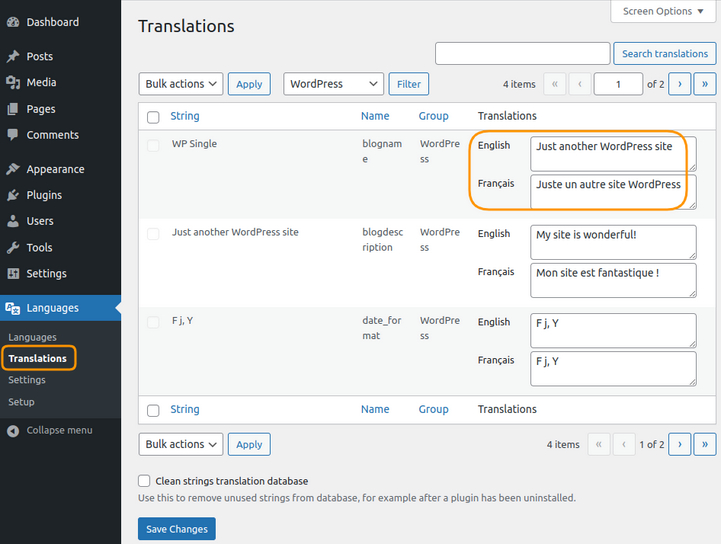Viewport: 721px width, 544px height.
Task: Open the top Bulk actions dropdown
Action: (180, 84)
